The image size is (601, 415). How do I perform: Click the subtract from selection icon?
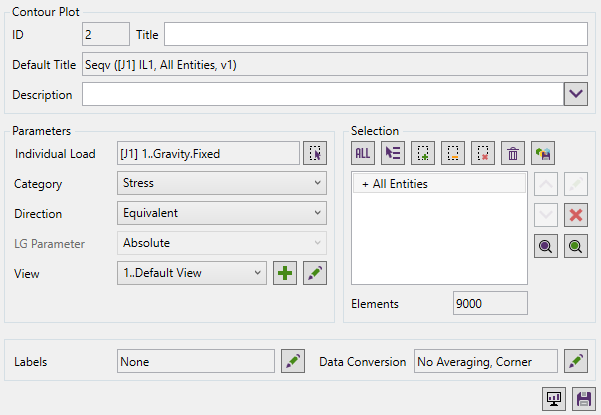click(453, 153)
